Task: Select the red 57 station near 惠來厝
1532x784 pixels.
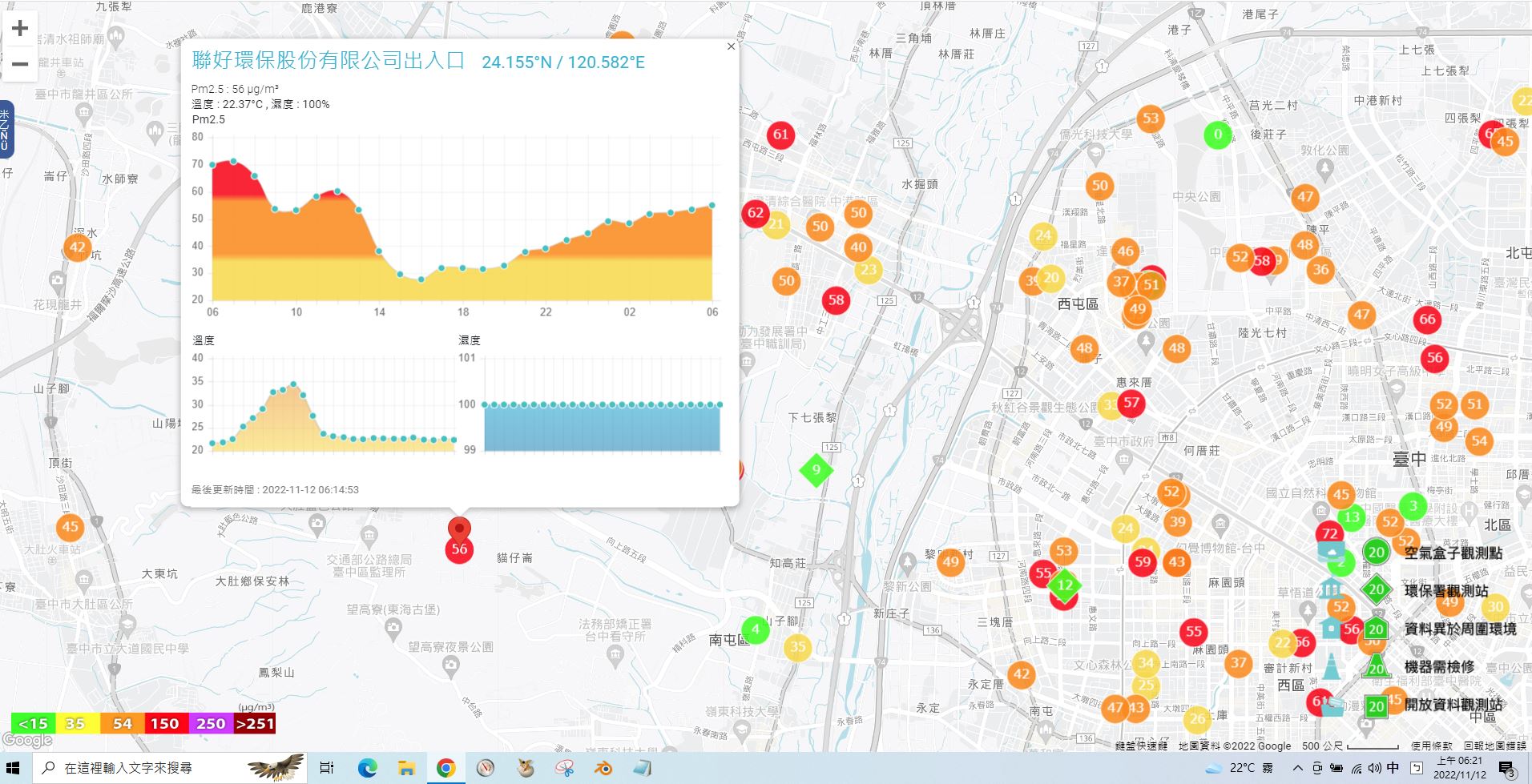Action: coord(1131,402)
